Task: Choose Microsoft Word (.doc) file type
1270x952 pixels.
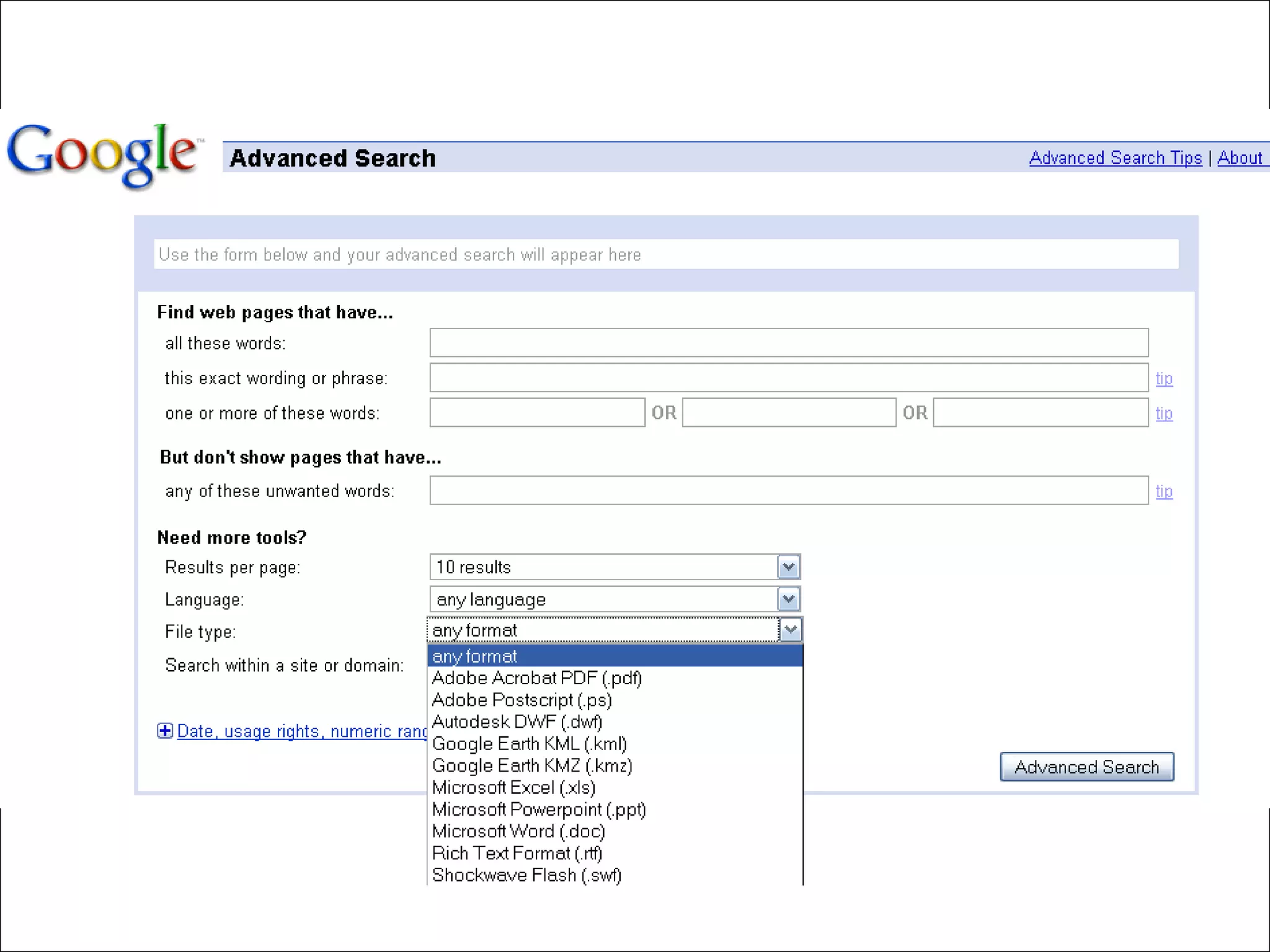Action: [518, 832]
